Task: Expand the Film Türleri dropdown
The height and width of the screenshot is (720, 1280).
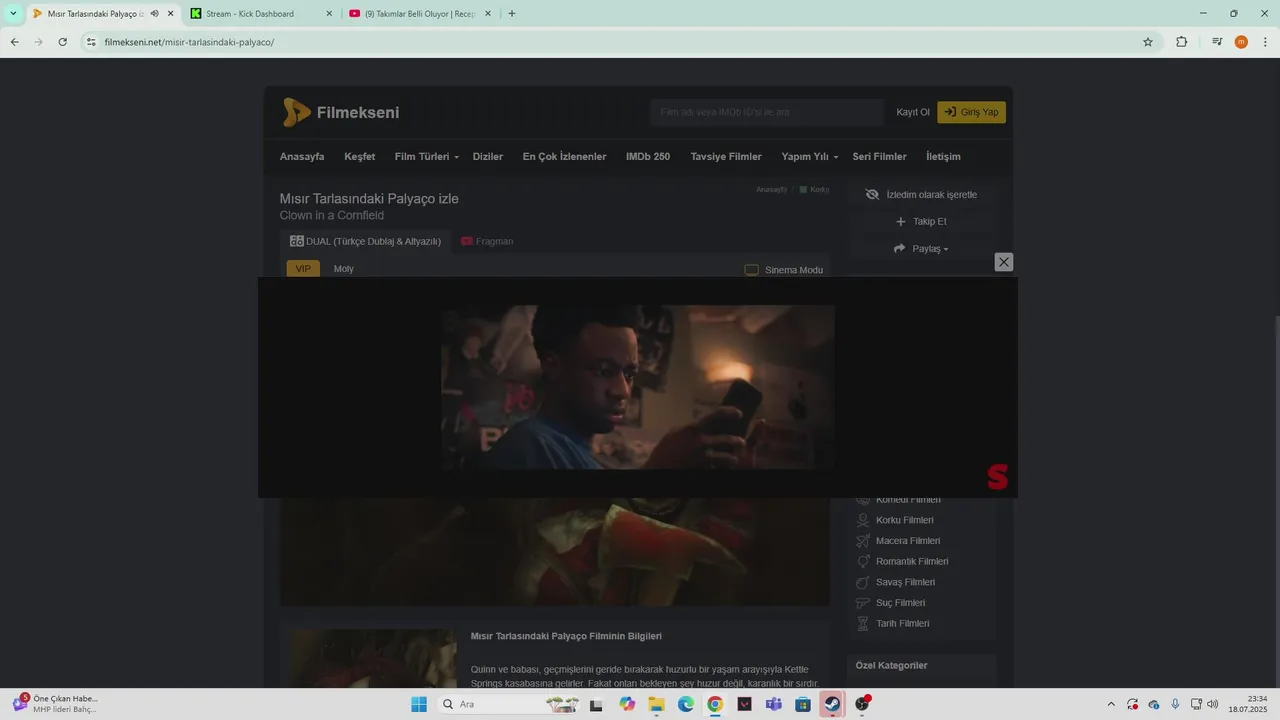Action: tap(426, 157)
